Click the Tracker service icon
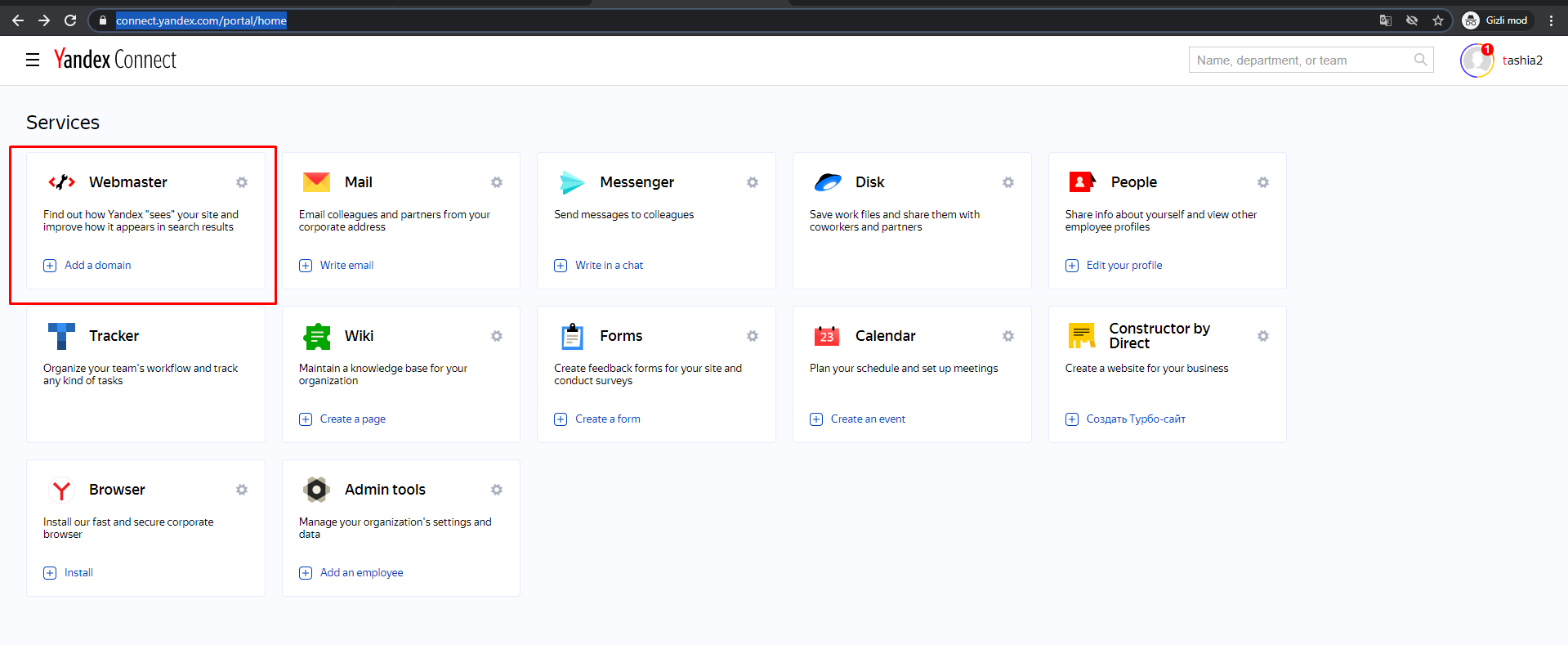 [x=61, y=336]
